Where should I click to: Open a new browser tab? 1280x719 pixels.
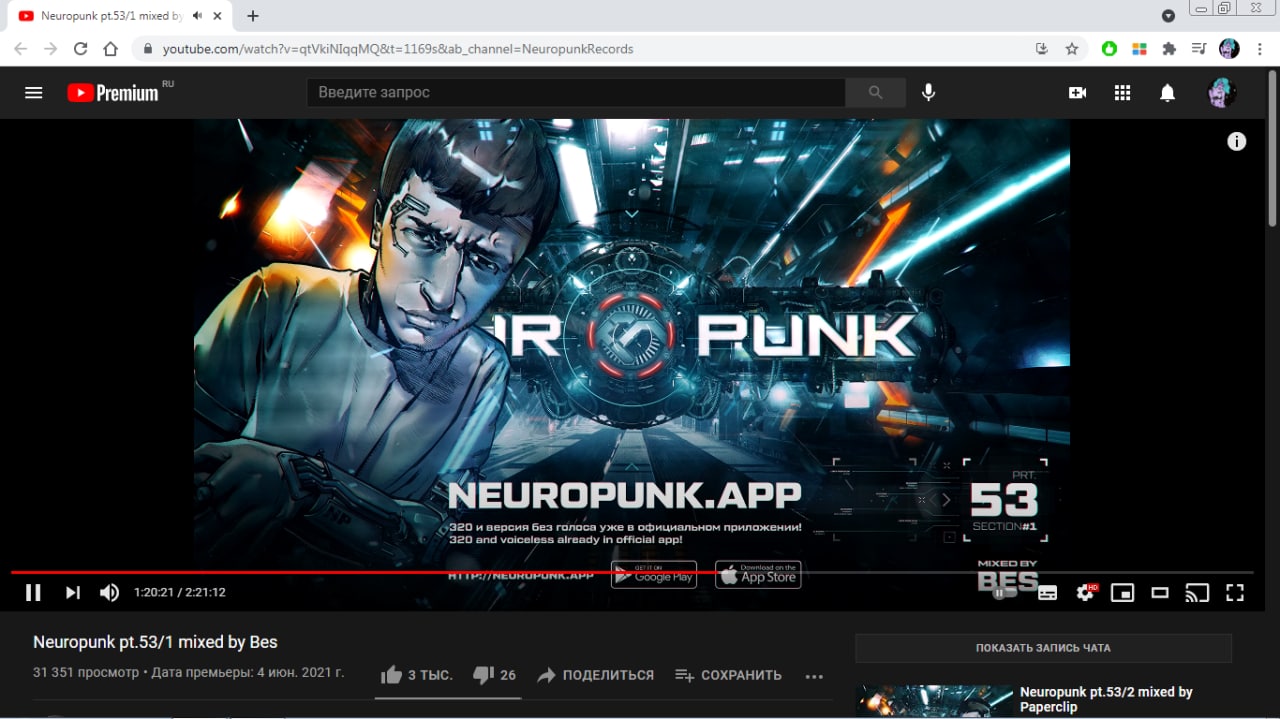(x=253, y=16)
